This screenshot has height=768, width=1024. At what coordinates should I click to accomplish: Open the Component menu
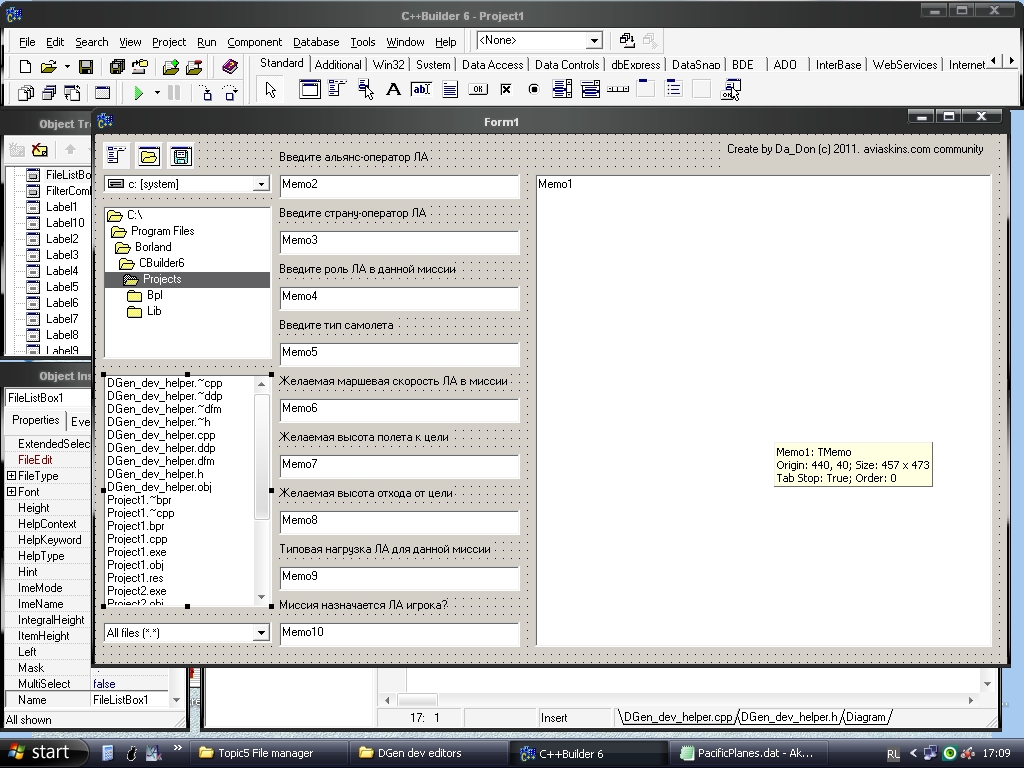[x=254, y=42]
